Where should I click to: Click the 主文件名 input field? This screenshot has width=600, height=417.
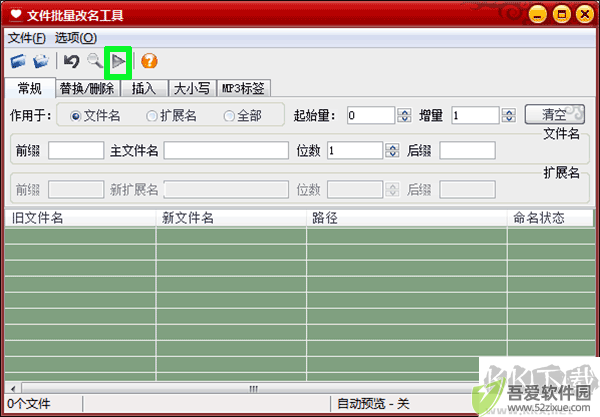pos(226,150)
